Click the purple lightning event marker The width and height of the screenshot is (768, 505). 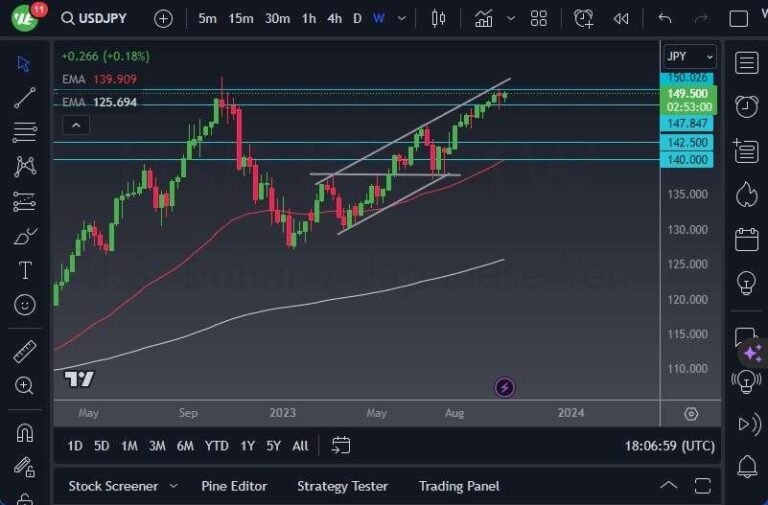pyautogui.click(x=504, y=387)
